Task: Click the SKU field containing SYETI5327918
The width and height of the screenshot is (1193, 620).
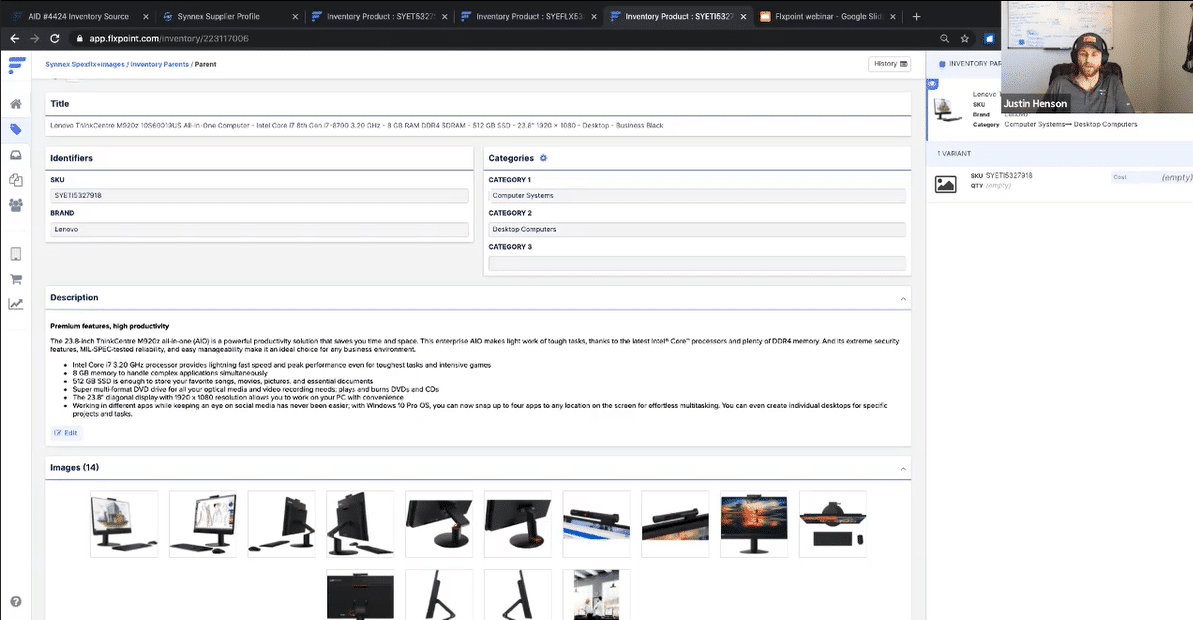Action: click(259, 196)
